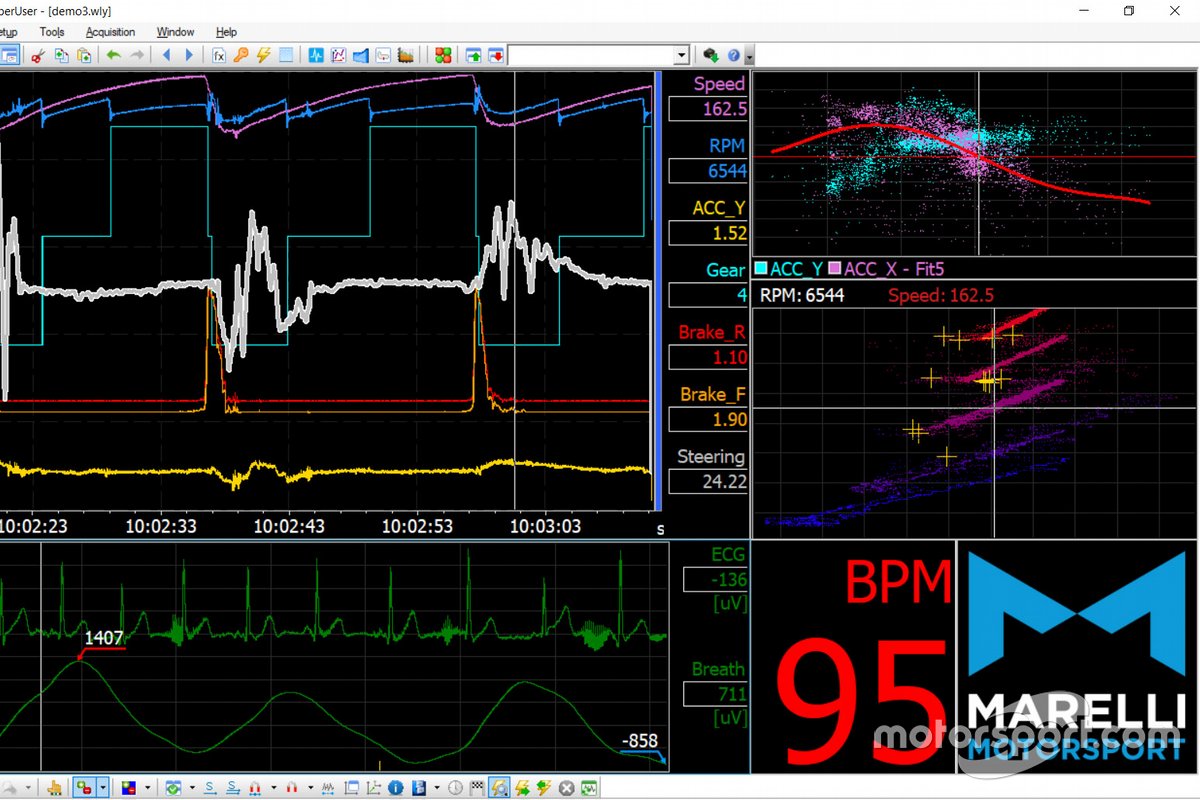Image resolution: width=1200 pixels, height=800 pixels.
Task: Open the Setup menu
Action: pyautogui.click(x=8, y=32)
